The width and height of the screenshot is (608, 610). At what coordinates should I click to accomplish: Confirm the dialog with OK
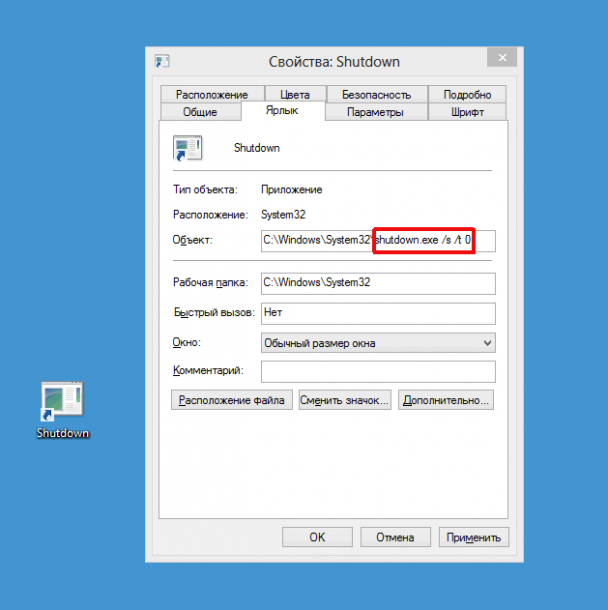coord(317,538)
